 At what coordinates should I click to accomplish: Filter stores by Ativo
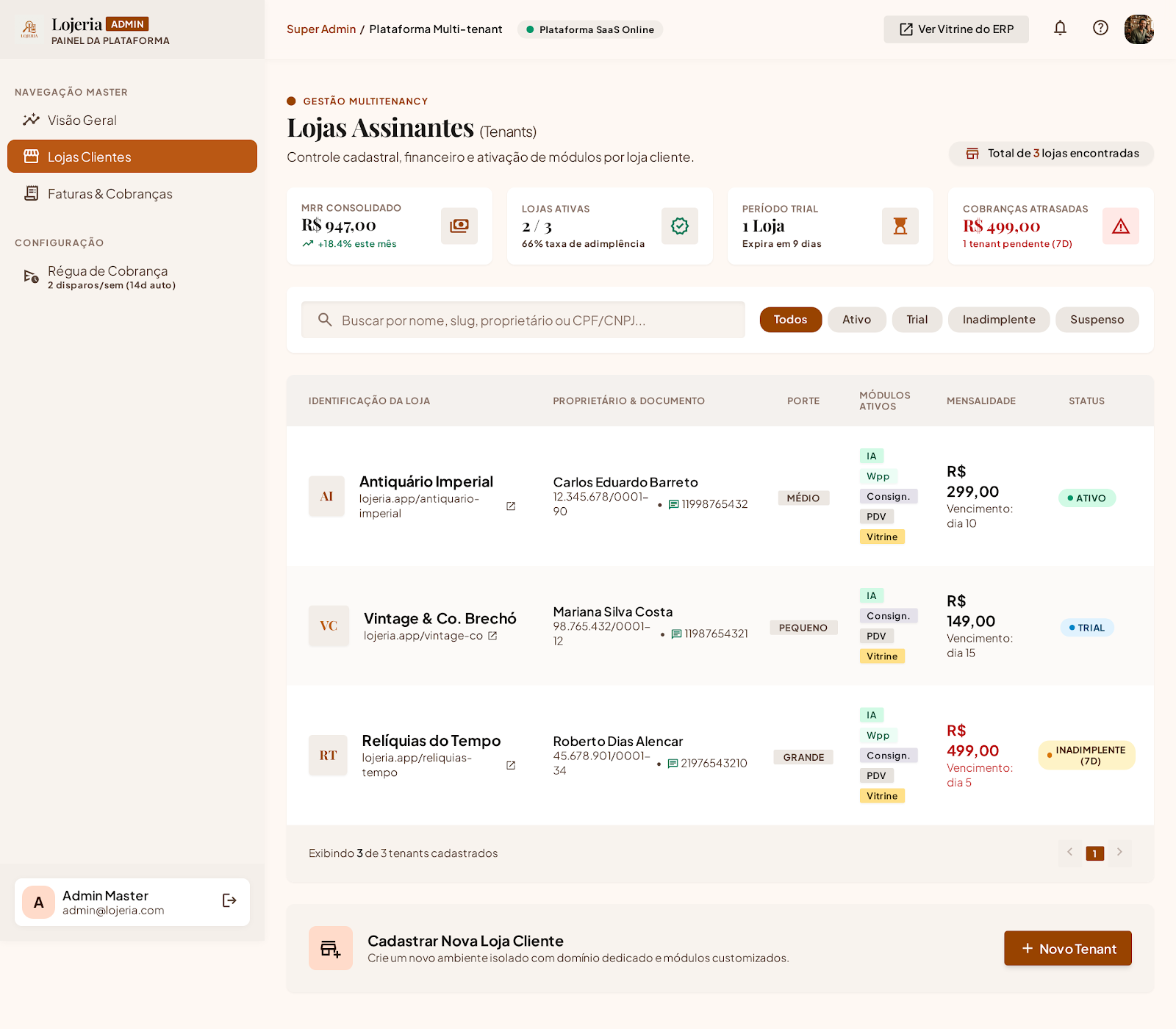point(857,320)
